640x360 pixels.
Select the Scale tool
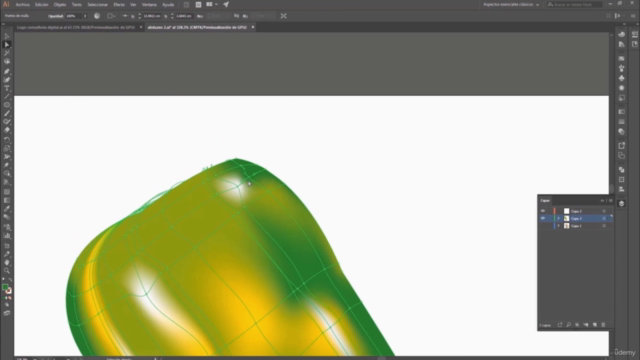pos(7,148)
